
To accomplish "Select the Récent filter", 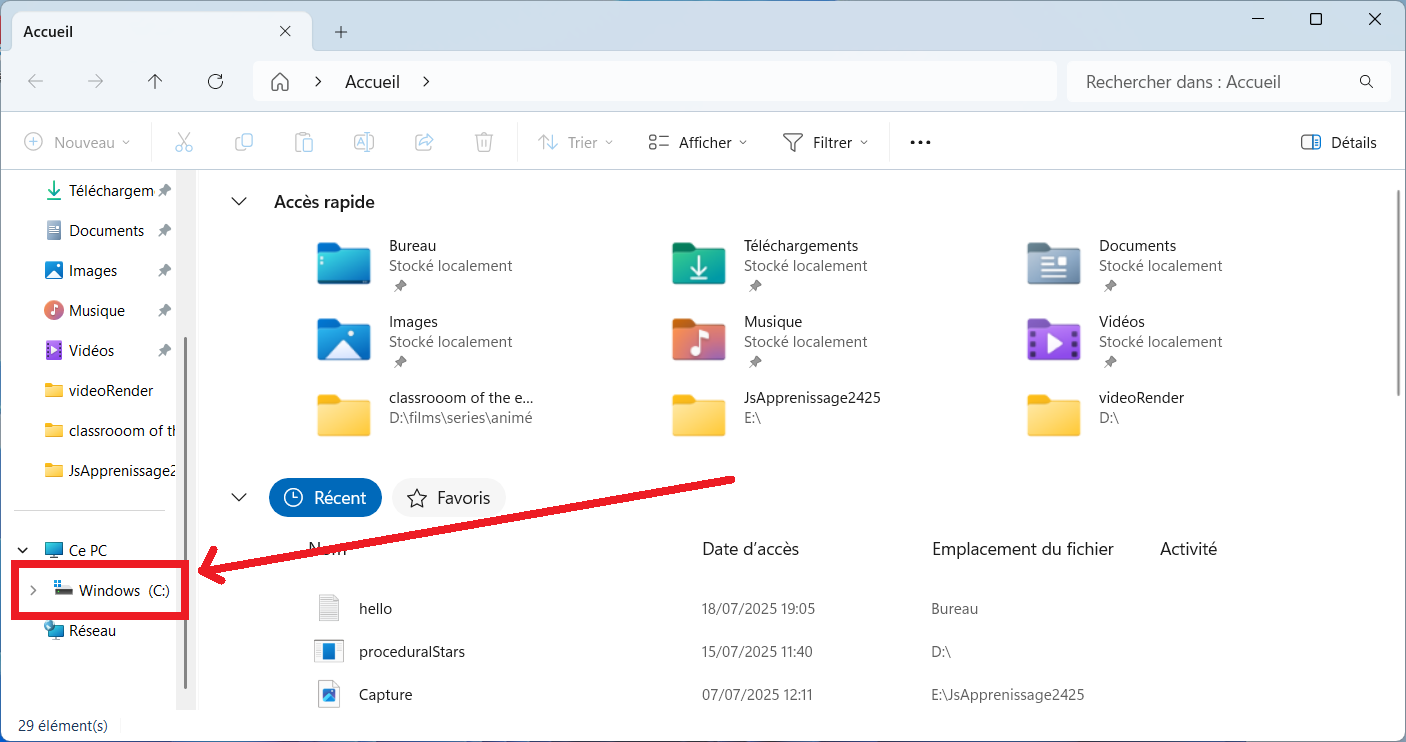I will click(x=325, y=498).
